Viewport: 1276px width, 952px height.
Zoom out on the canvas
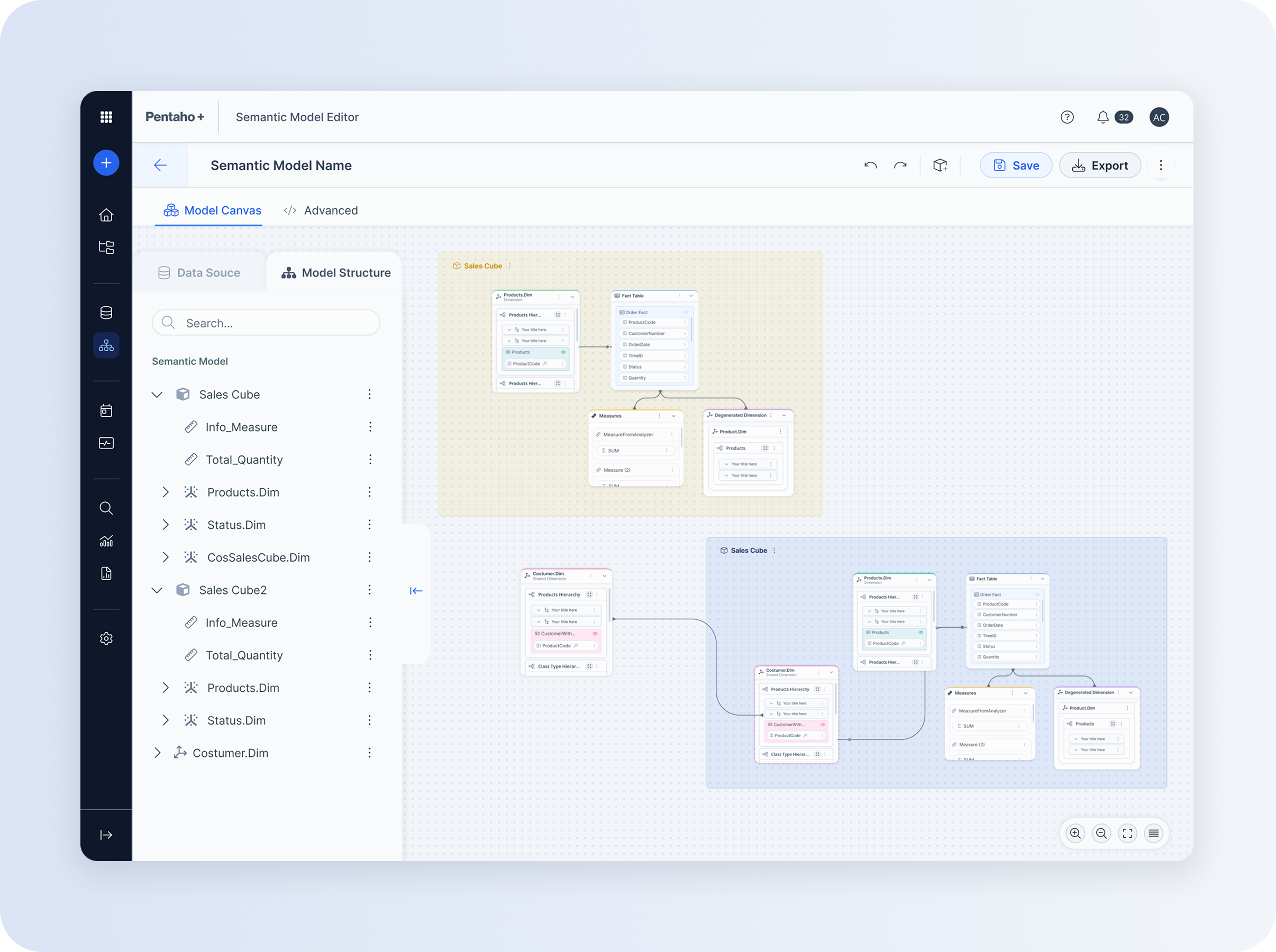1101,834
